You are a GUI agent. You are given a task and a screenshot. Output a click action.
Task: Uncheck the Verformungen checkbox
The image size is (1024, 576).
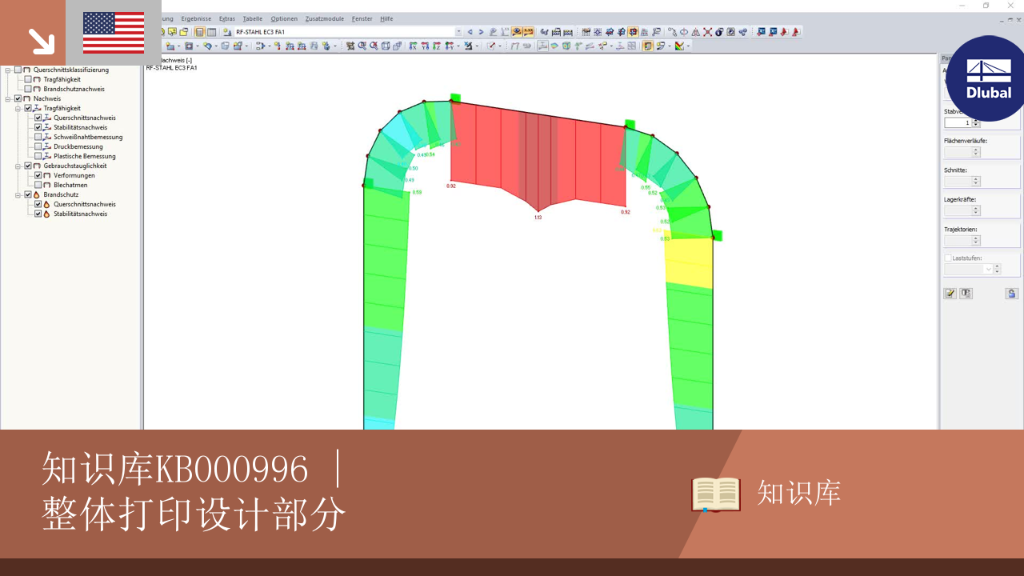pyautogui.click(x=38, y=176)
